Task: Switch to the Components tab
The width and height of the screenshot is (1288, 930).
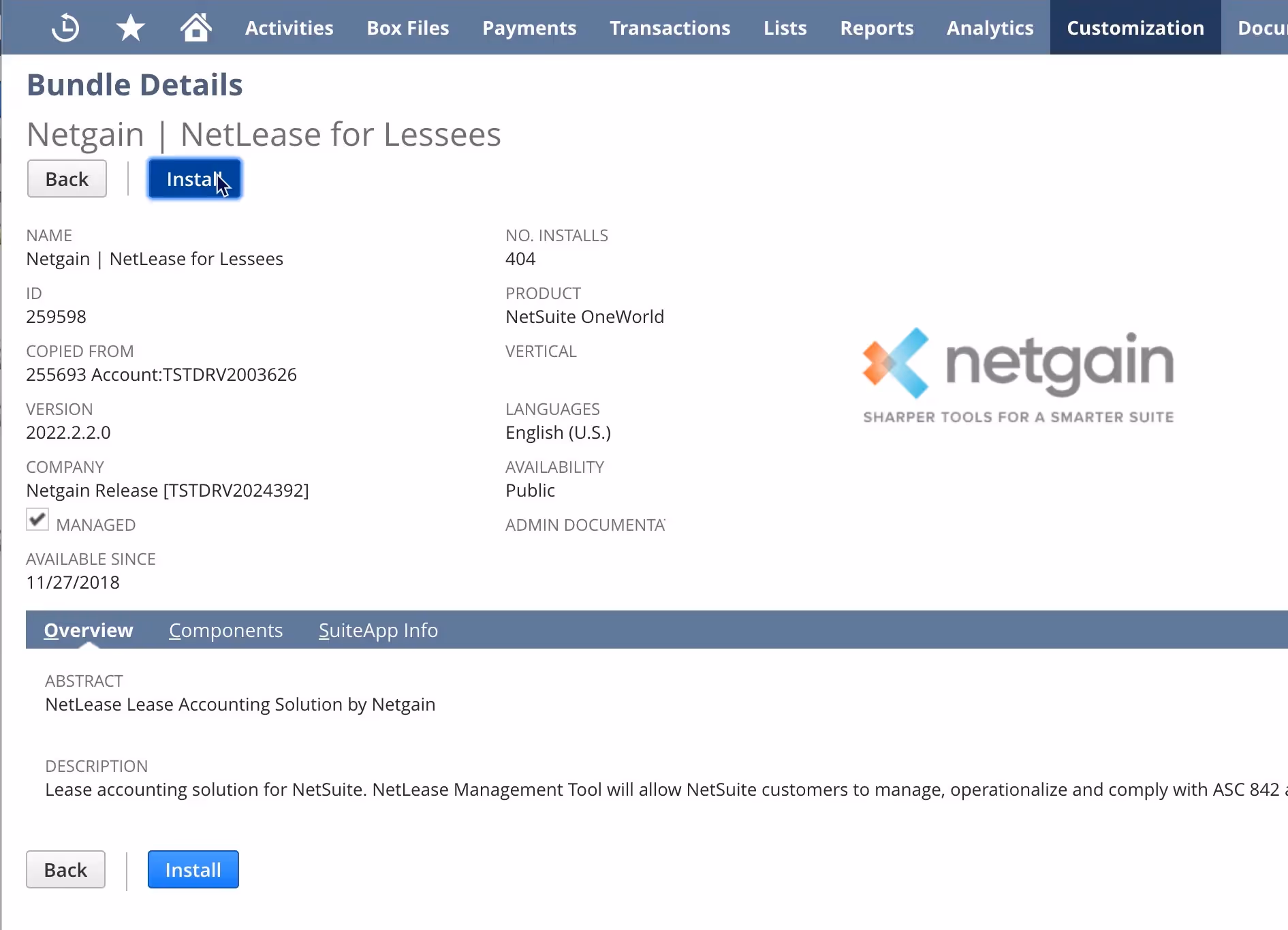Action: [x=225, y=630]
